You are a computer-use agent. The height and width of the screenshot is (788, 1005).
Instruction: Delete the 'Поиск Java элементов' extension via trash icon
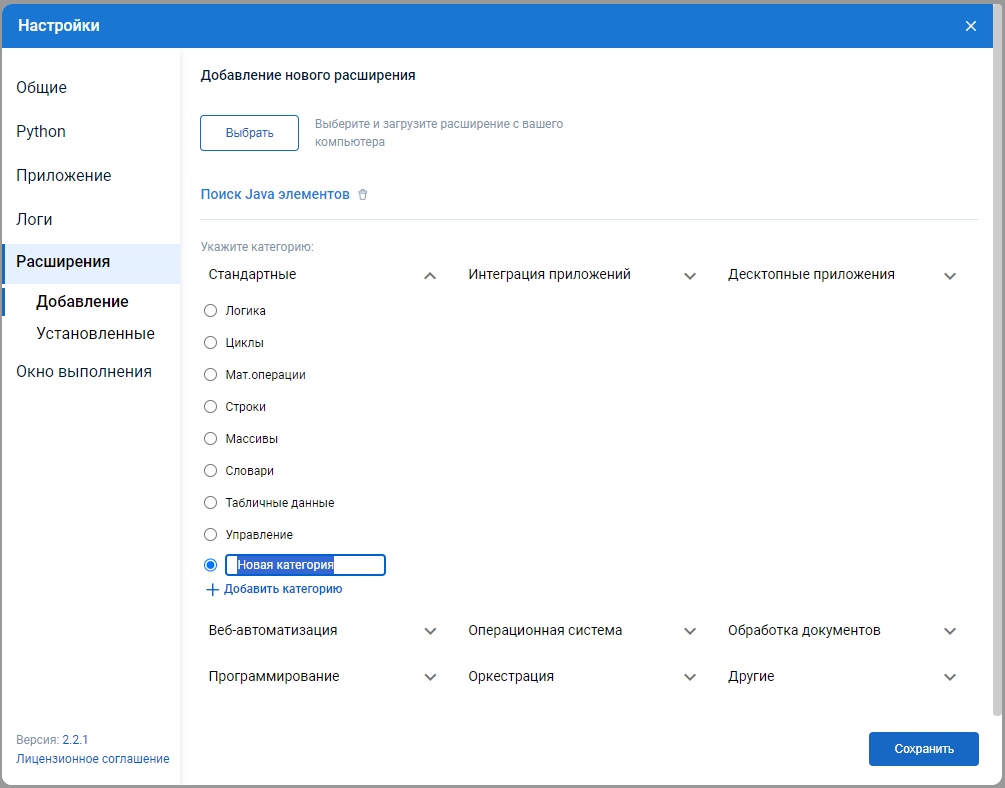coord(363,195)
